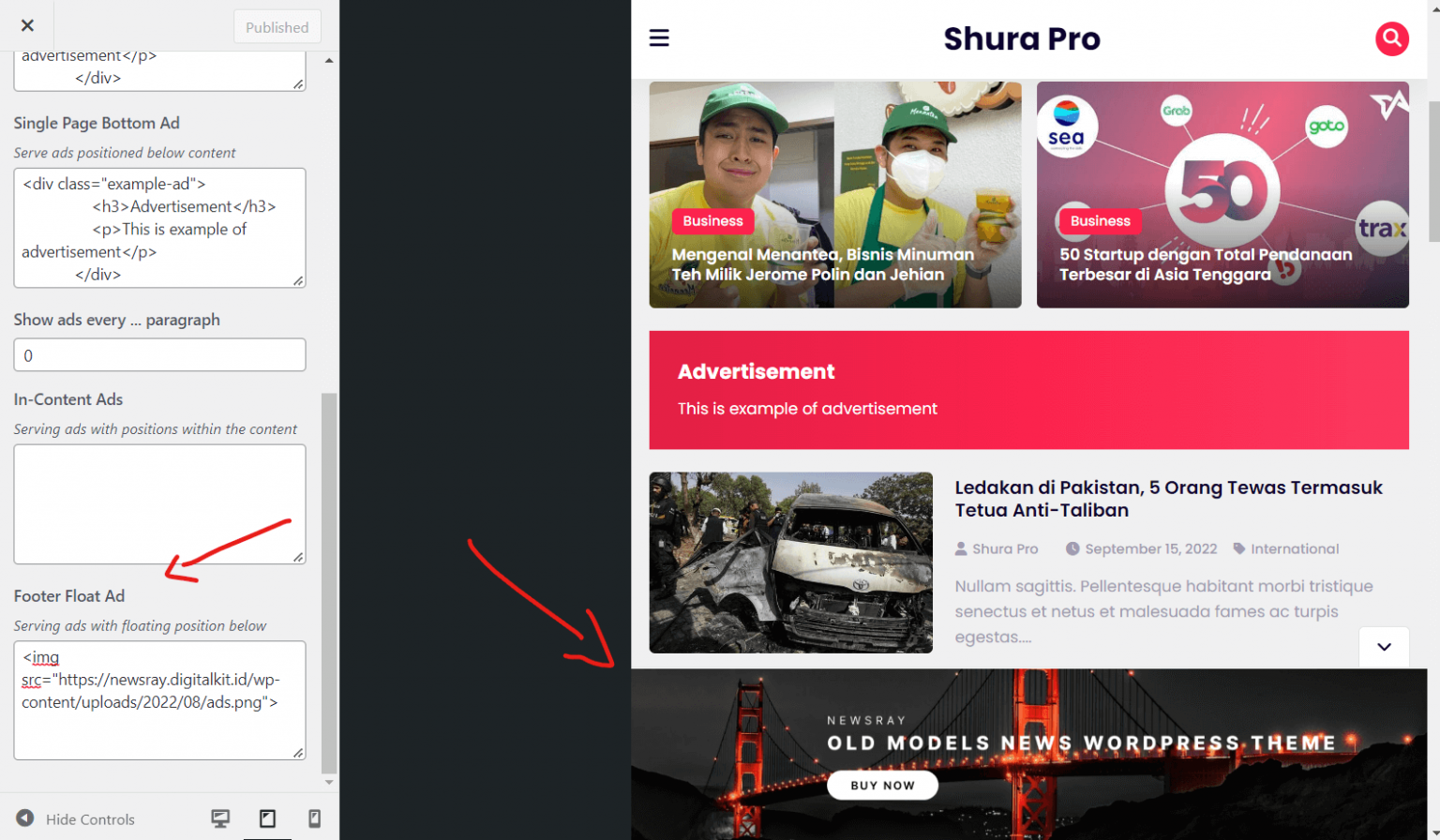Select the Business badge on the Menantea article
The height and width of the screenshot is (840, 1440).
pyautogui.click(x=712, y=221)
